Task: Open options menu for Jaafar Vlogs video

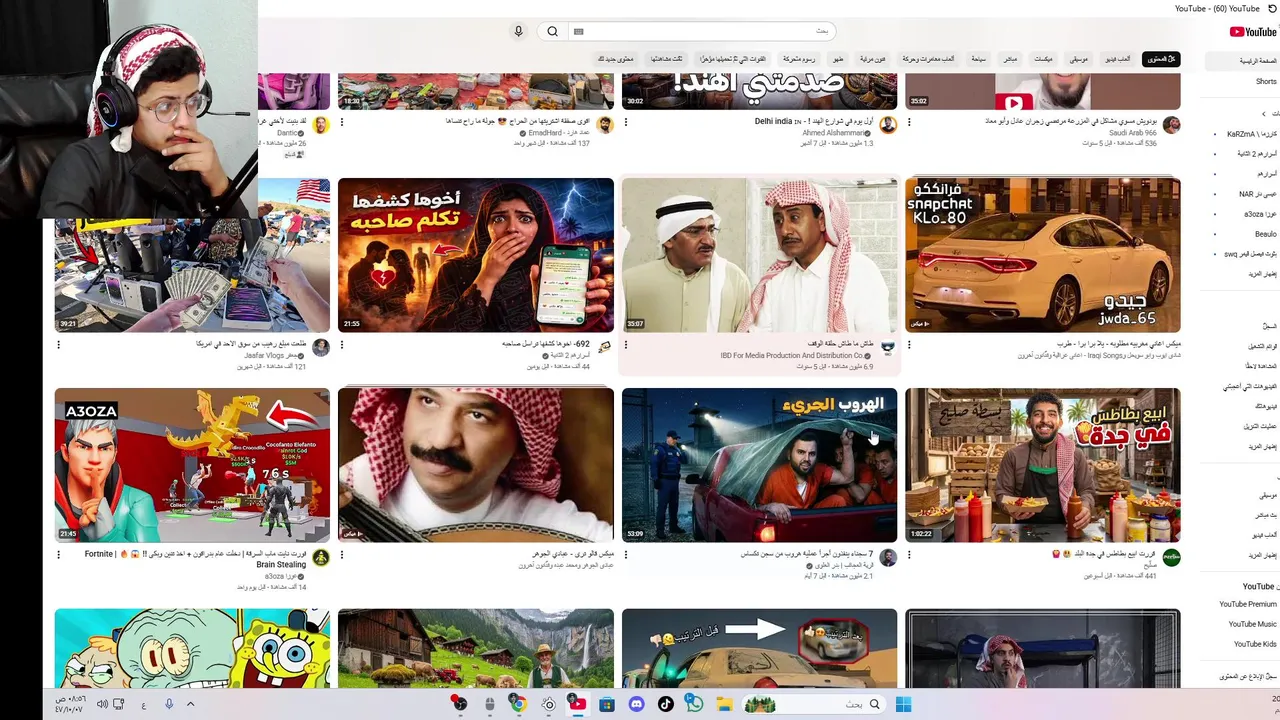Action: pyautogui.click(x=58, y=345)
